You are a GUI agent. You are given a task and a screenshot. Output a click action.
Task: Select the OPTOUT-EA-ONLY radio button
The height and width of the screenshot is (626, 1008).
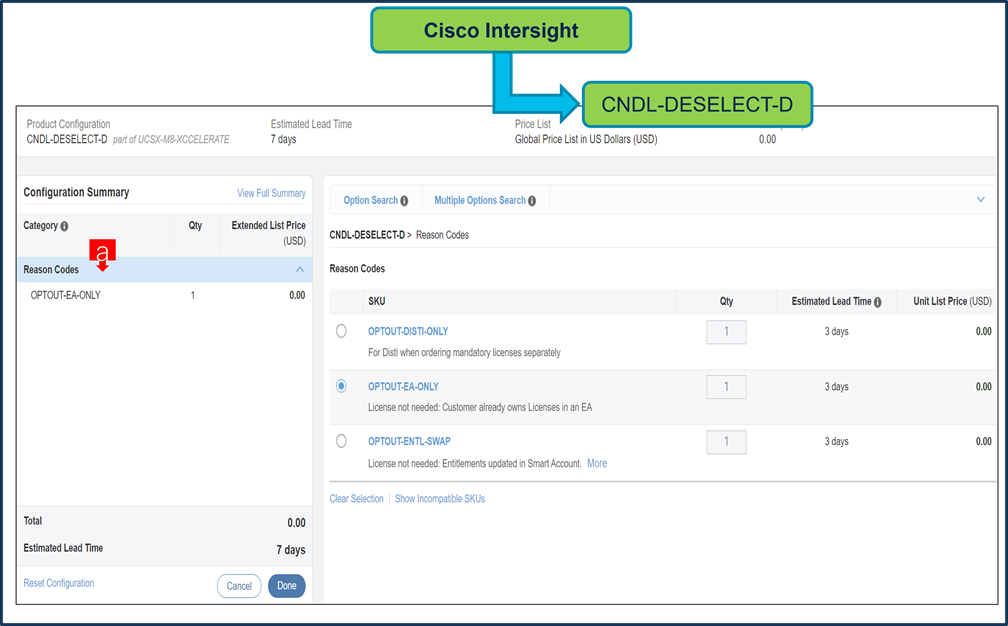click(x=341, y=386)
